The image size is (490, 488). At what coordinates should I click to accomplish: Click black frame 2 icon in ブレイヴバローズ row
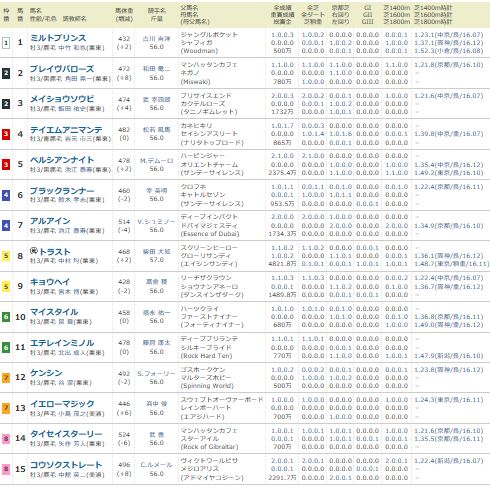(x=6, y=73)
